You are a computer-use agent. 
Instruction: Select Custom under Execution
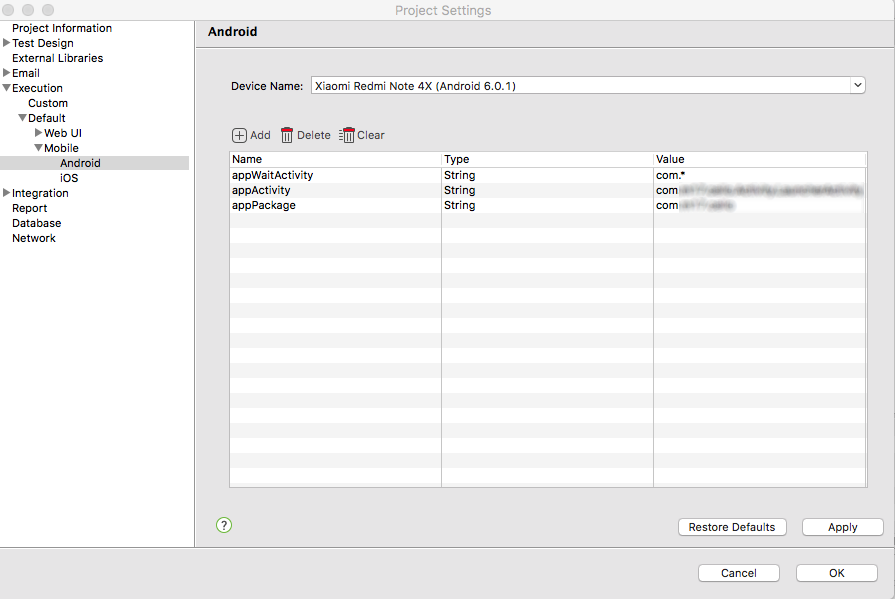click(x=48, y=103)
